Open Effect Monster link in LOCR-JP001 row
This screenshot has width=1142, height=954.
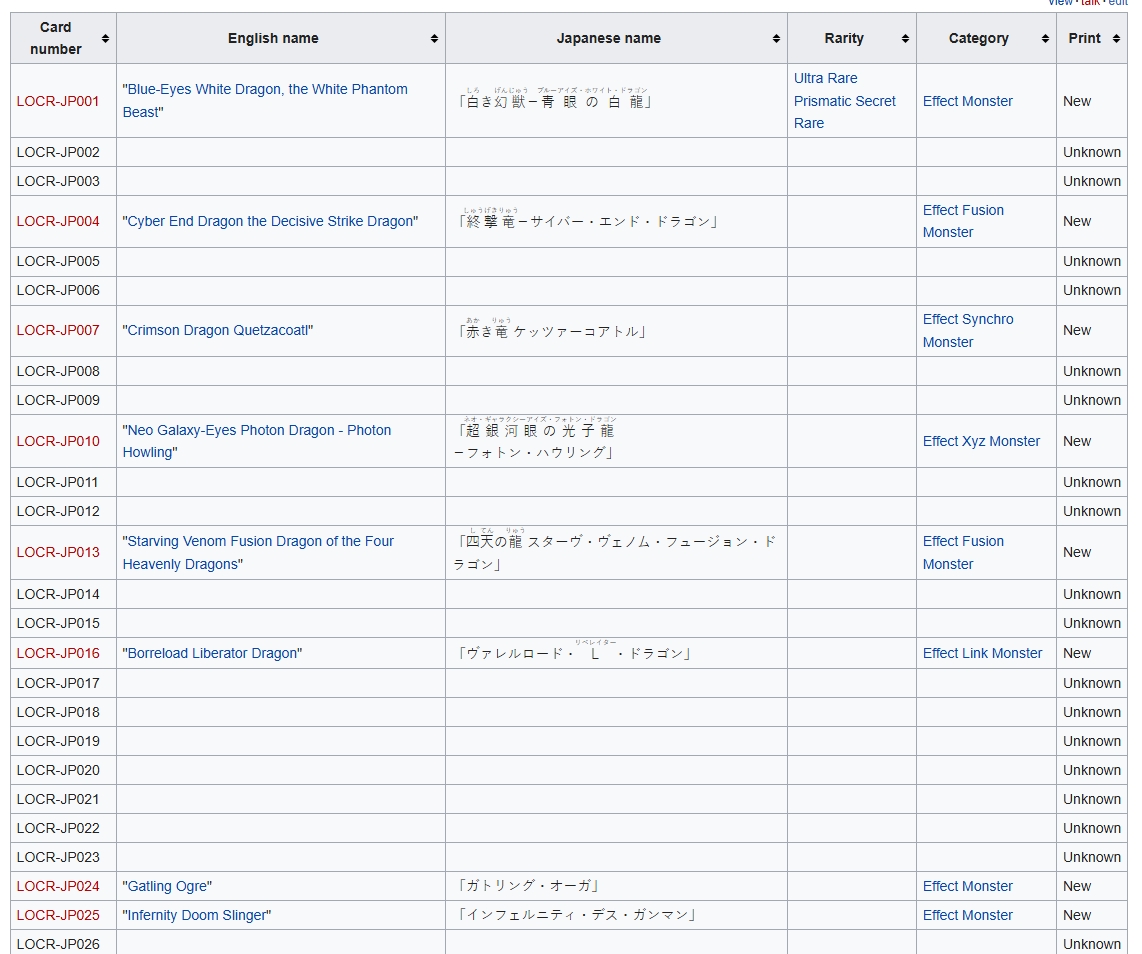pyautogui.click(x=967, y=101)
